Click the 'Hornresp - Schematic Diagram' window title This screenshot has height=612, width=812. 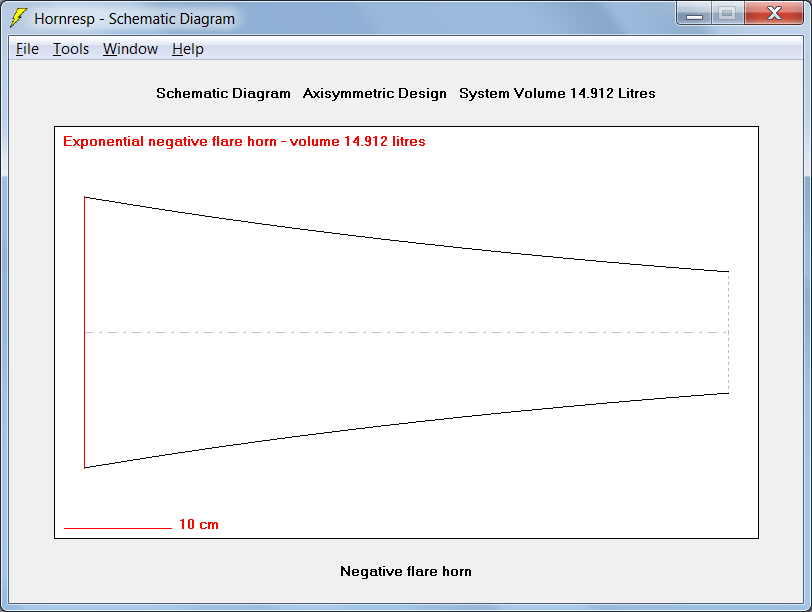tap(135, 19)
